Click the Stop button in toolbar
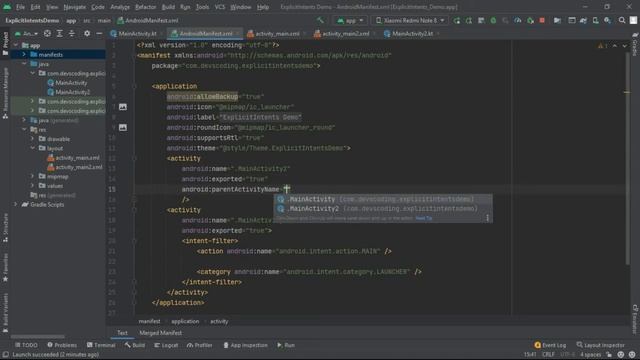 (x=542, y=20)
